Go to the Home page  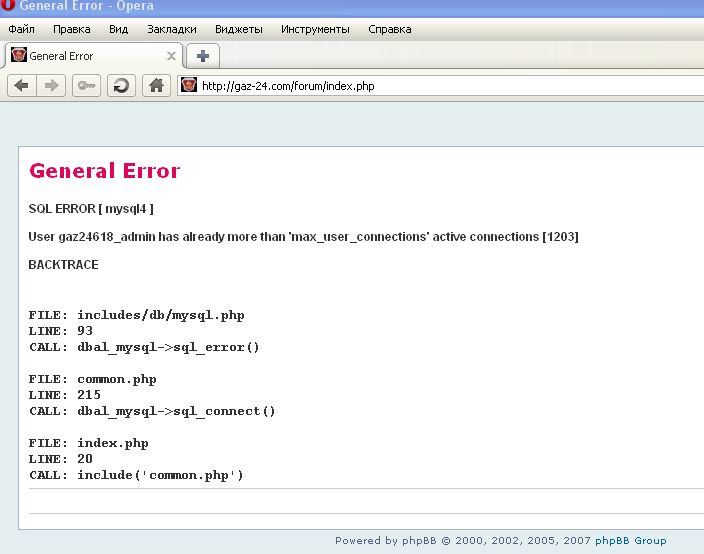[155, 86]
